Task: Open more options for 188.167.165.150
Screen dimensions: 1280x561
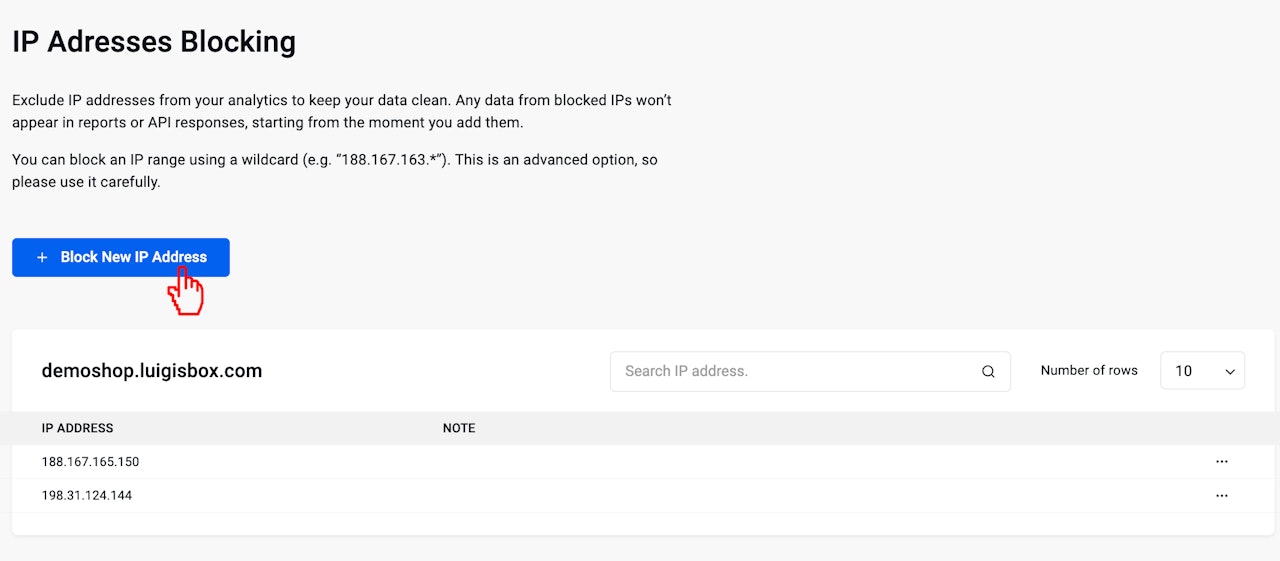Action: 1221,462
